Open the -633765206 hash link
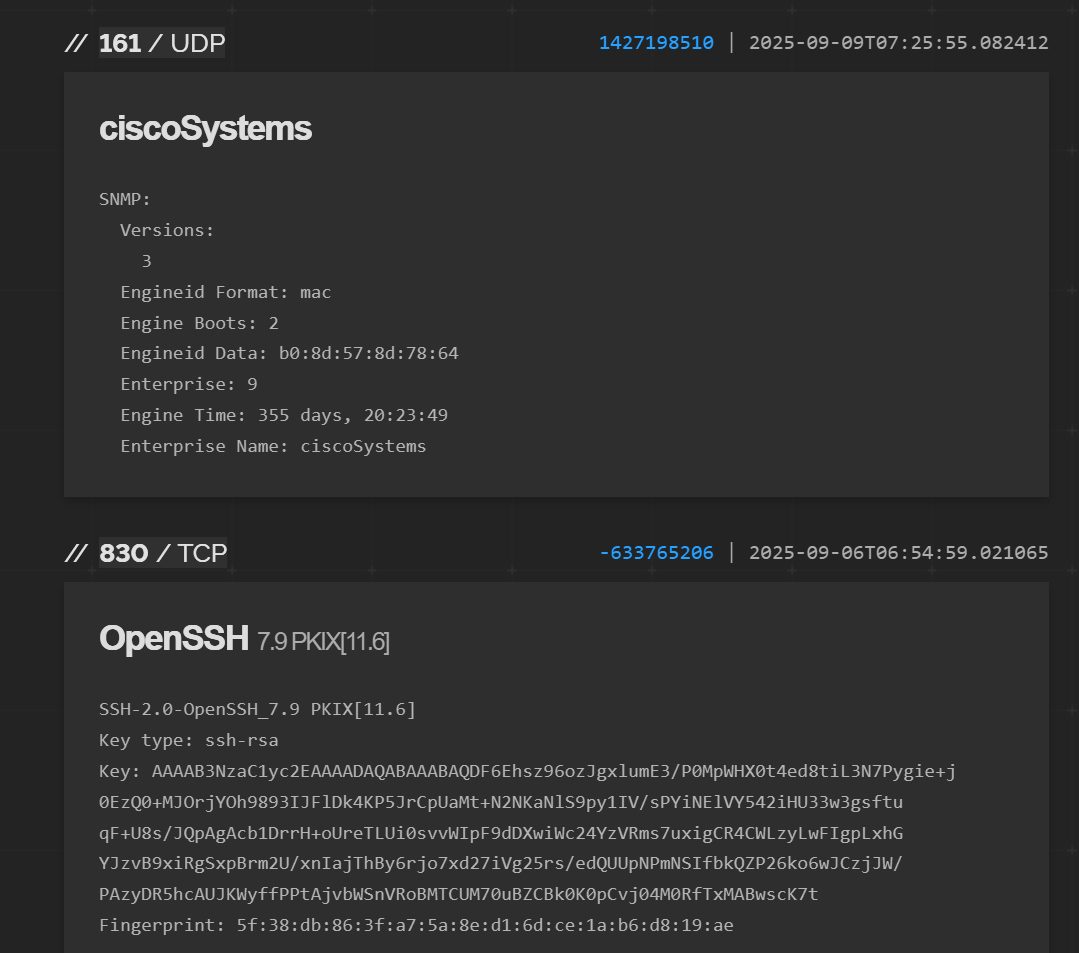The height and width of the screenshot is (953, 1079). (656, 553)
